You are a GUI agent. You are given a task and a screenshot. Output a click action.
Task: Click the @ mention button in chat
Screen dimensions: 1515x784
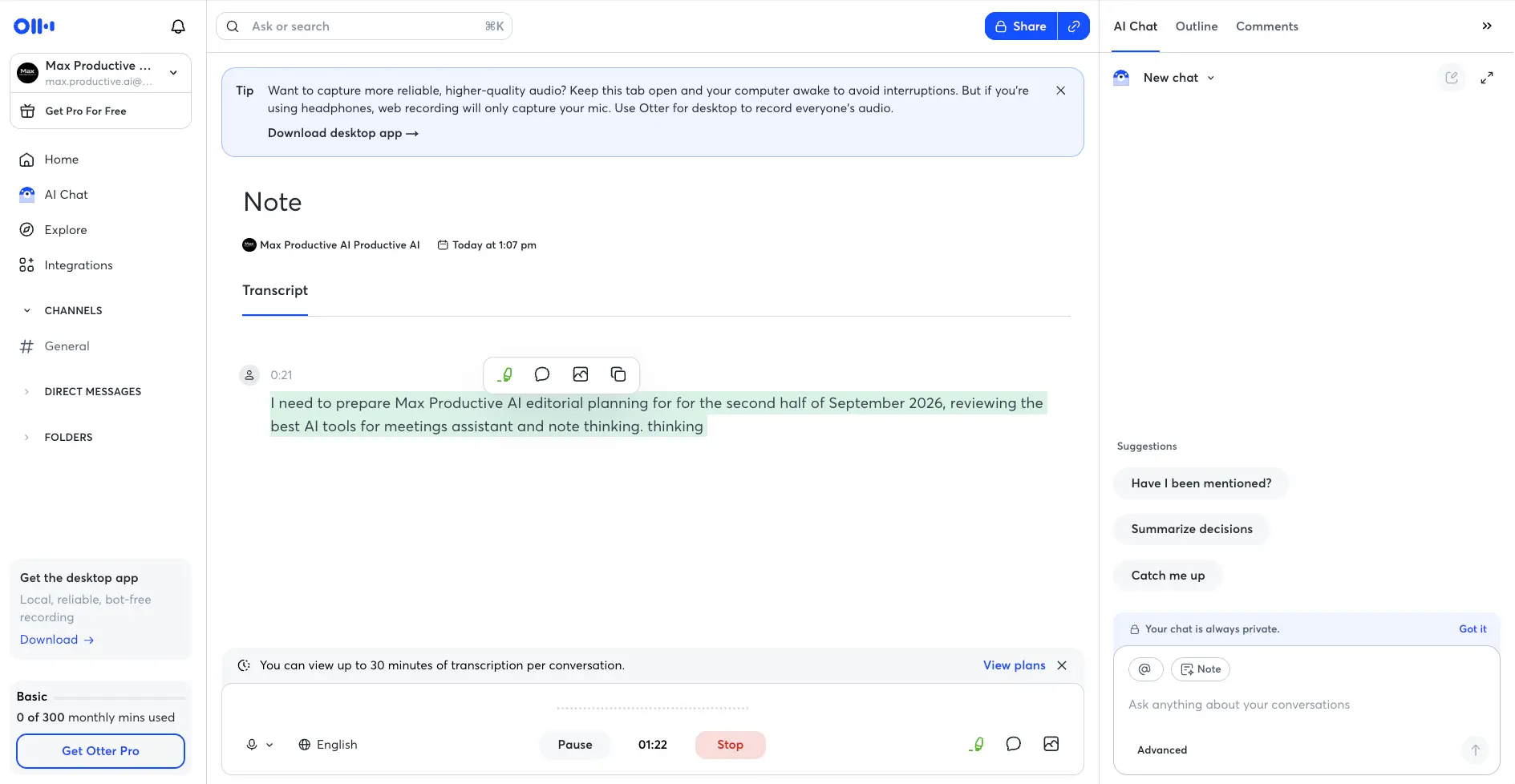(x=1145, y=669)
